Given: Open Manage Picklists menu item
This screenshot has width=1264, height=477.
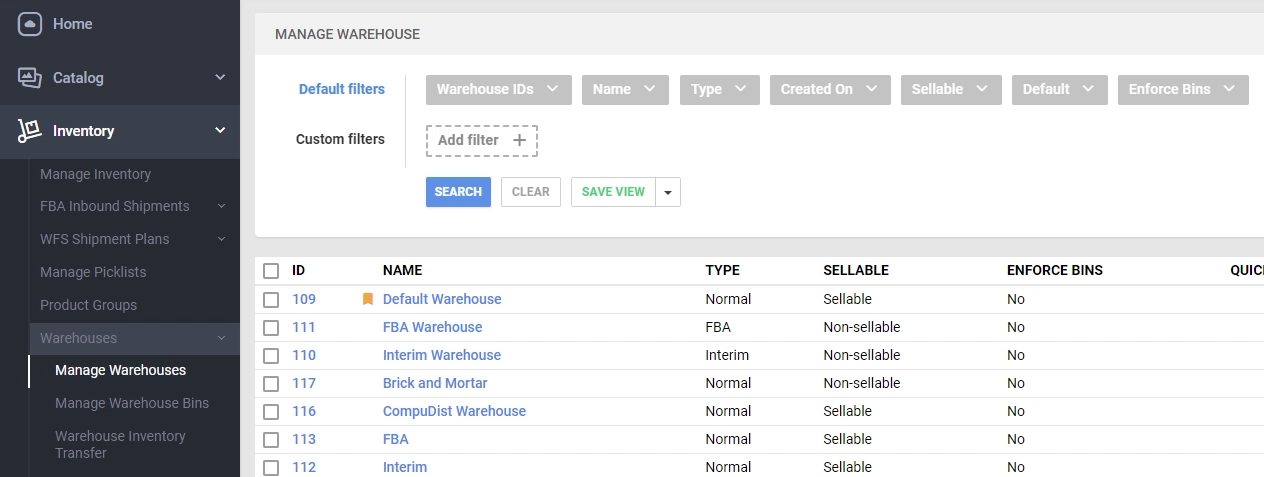Looking at the screenshot, I should click(x=93, y=272).
